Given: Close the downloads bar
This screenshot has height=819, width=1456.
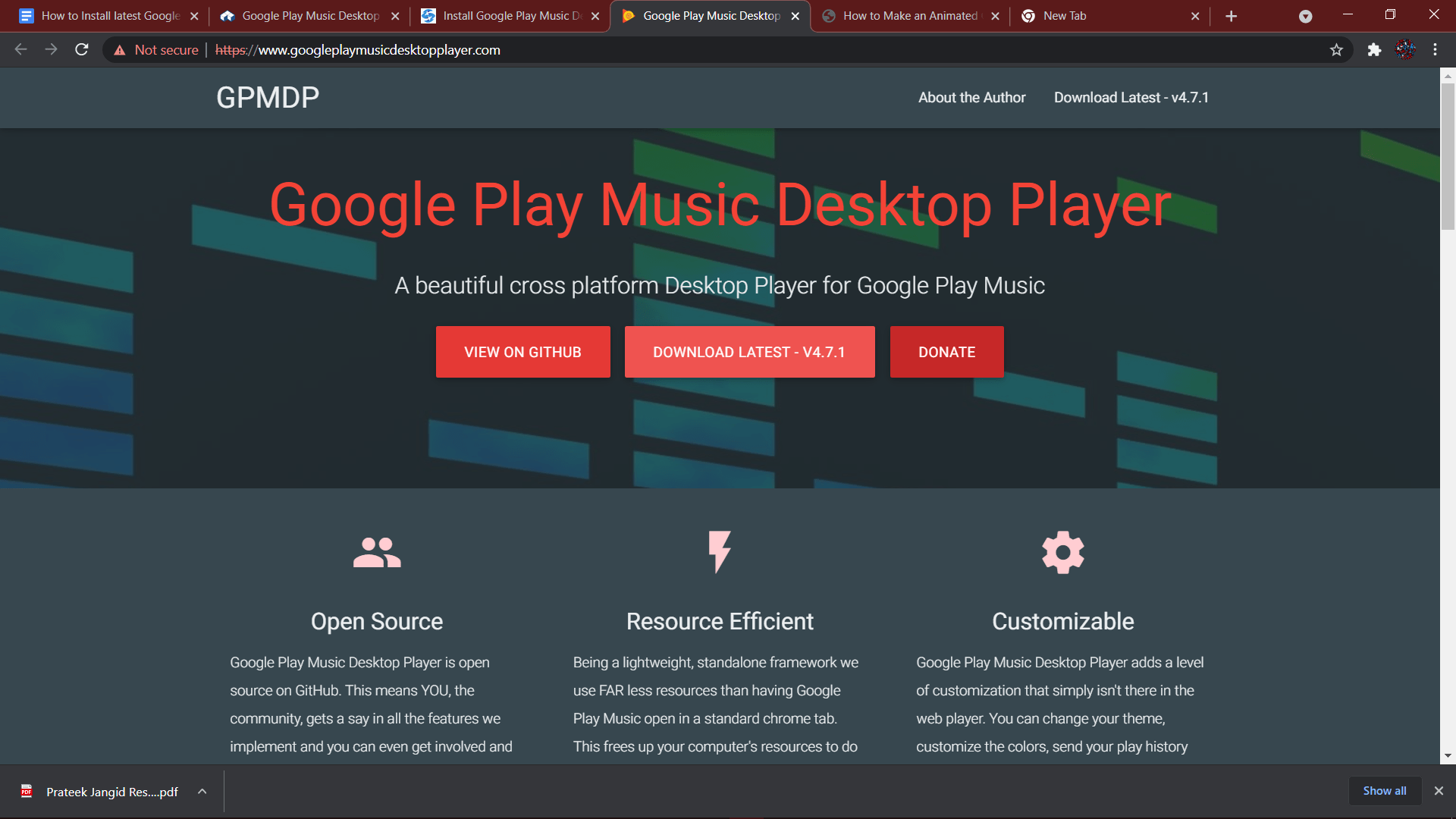Looking at the screenshot, I should click(x=1439, y=791).
